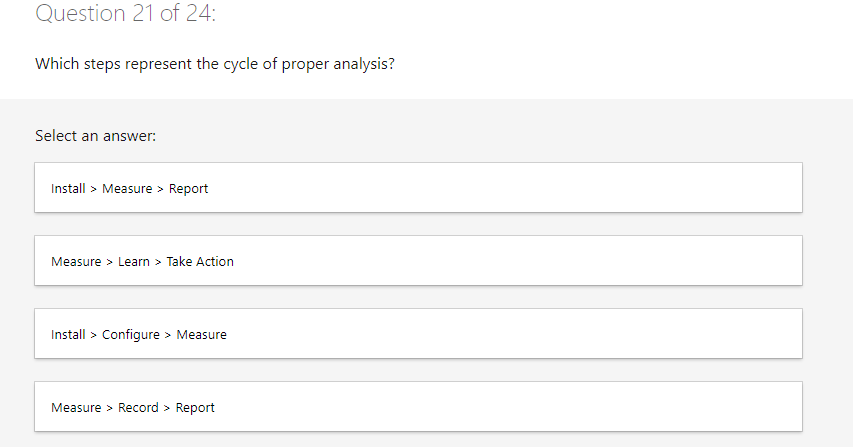Click the word analysis in the question
The height and width of the screenshot is (447, 853).
click(x=373, y=64)
